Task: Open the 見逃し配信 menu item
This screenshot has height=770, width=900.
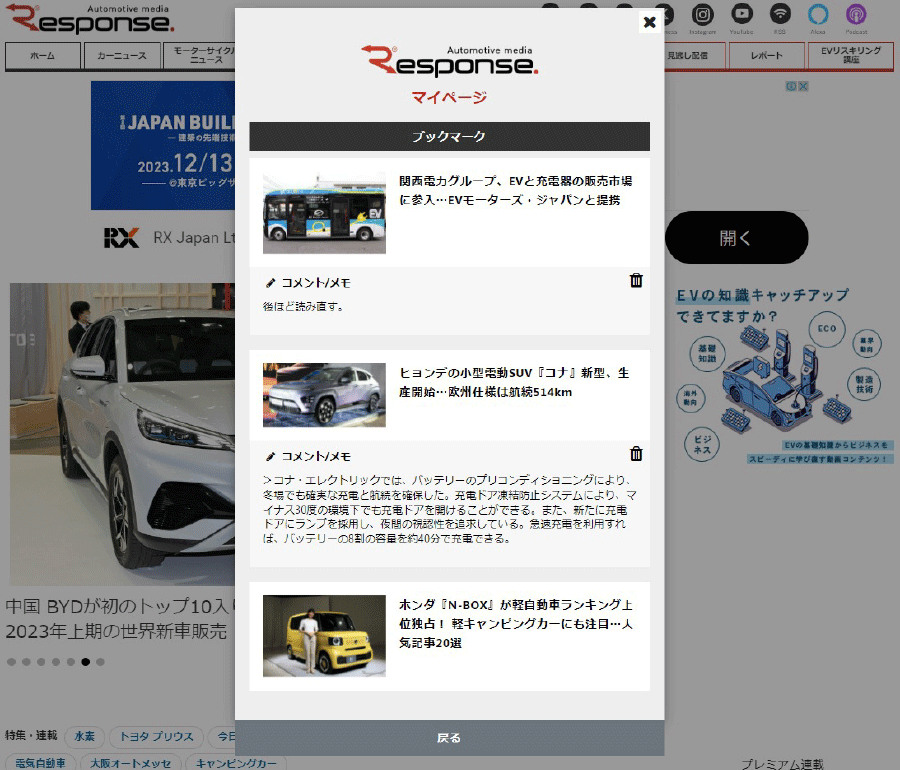Action: coord(695,56)
